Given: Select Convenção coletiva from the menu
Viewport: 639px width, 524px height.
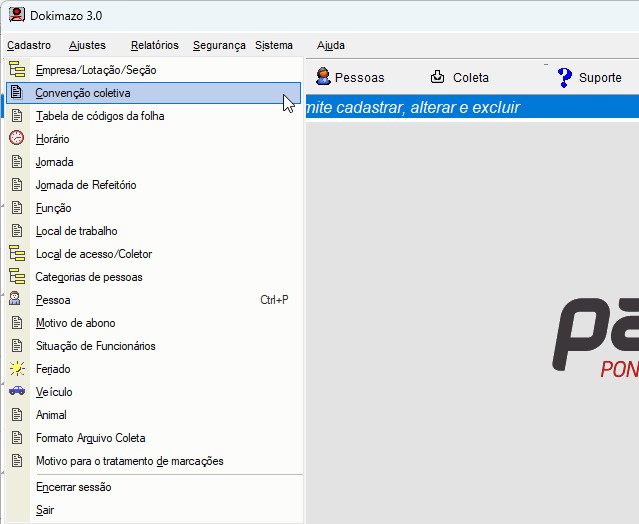Looking at the screenshot, I should 83,93.
